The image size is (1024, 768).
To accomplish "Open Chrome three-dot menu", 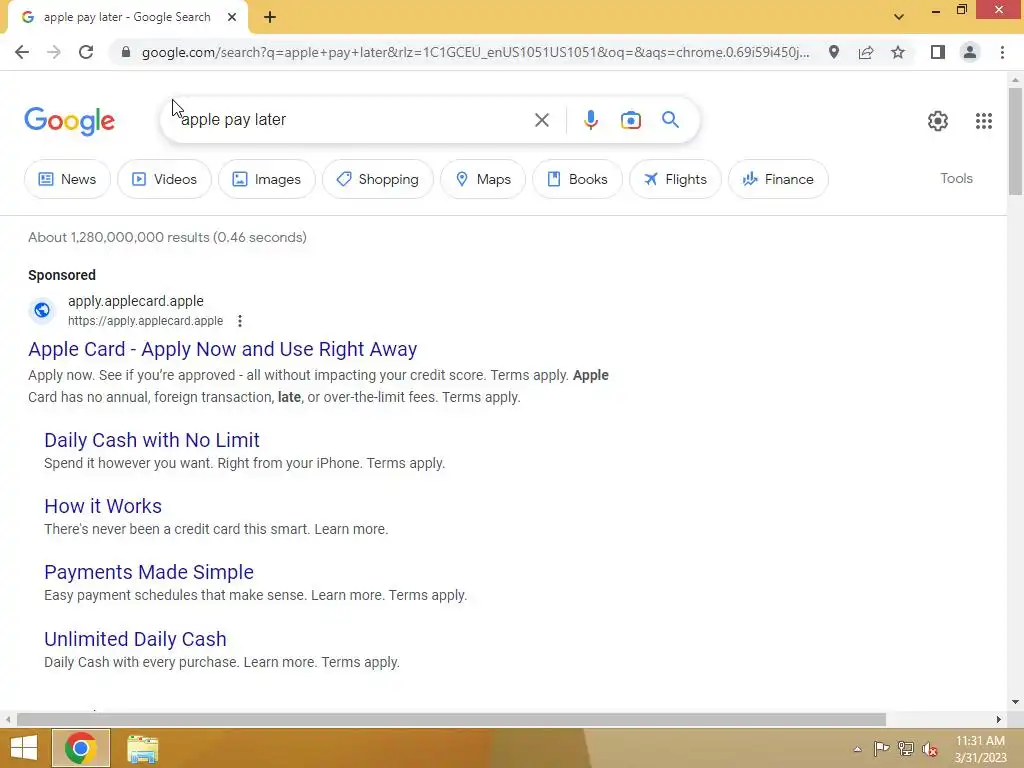I will (1002, 52).
